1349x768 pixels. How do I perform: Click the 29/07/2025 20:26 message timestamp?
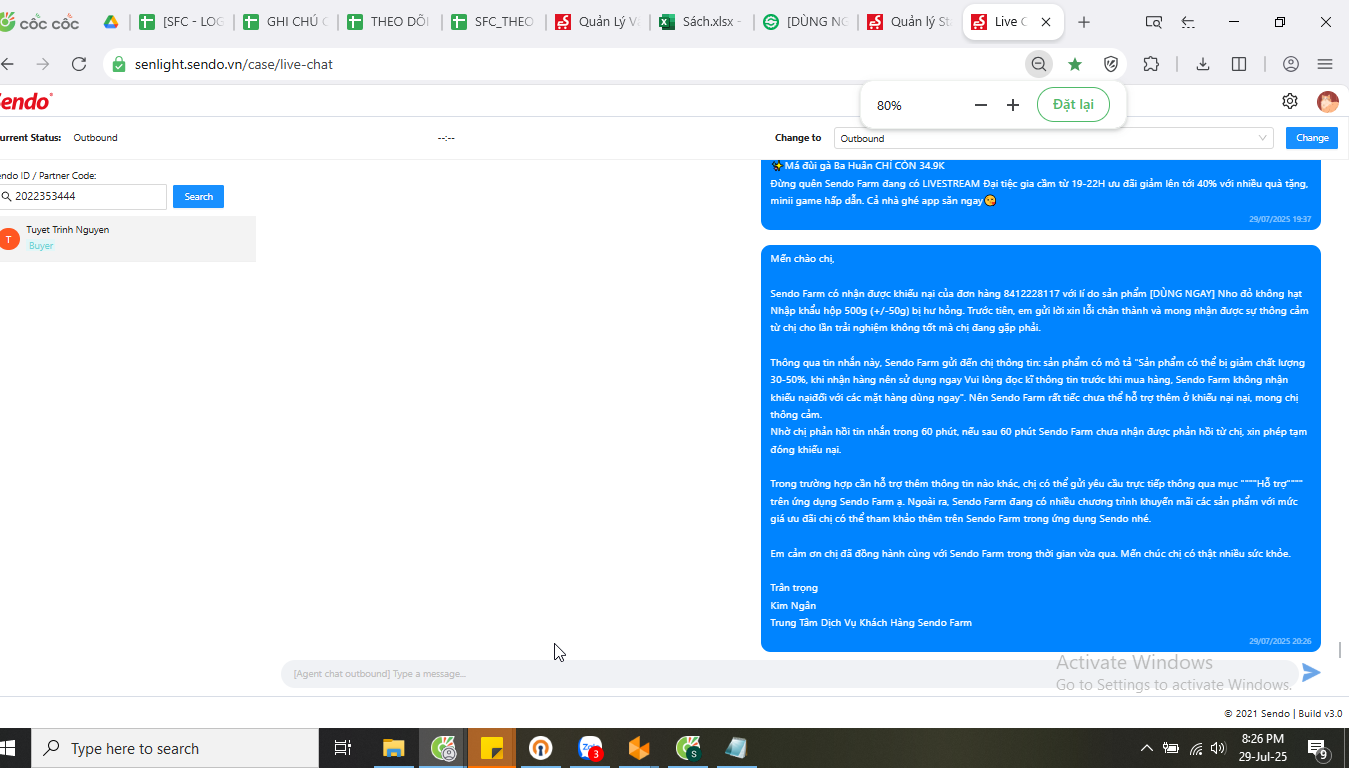[x=1280, y=642]
